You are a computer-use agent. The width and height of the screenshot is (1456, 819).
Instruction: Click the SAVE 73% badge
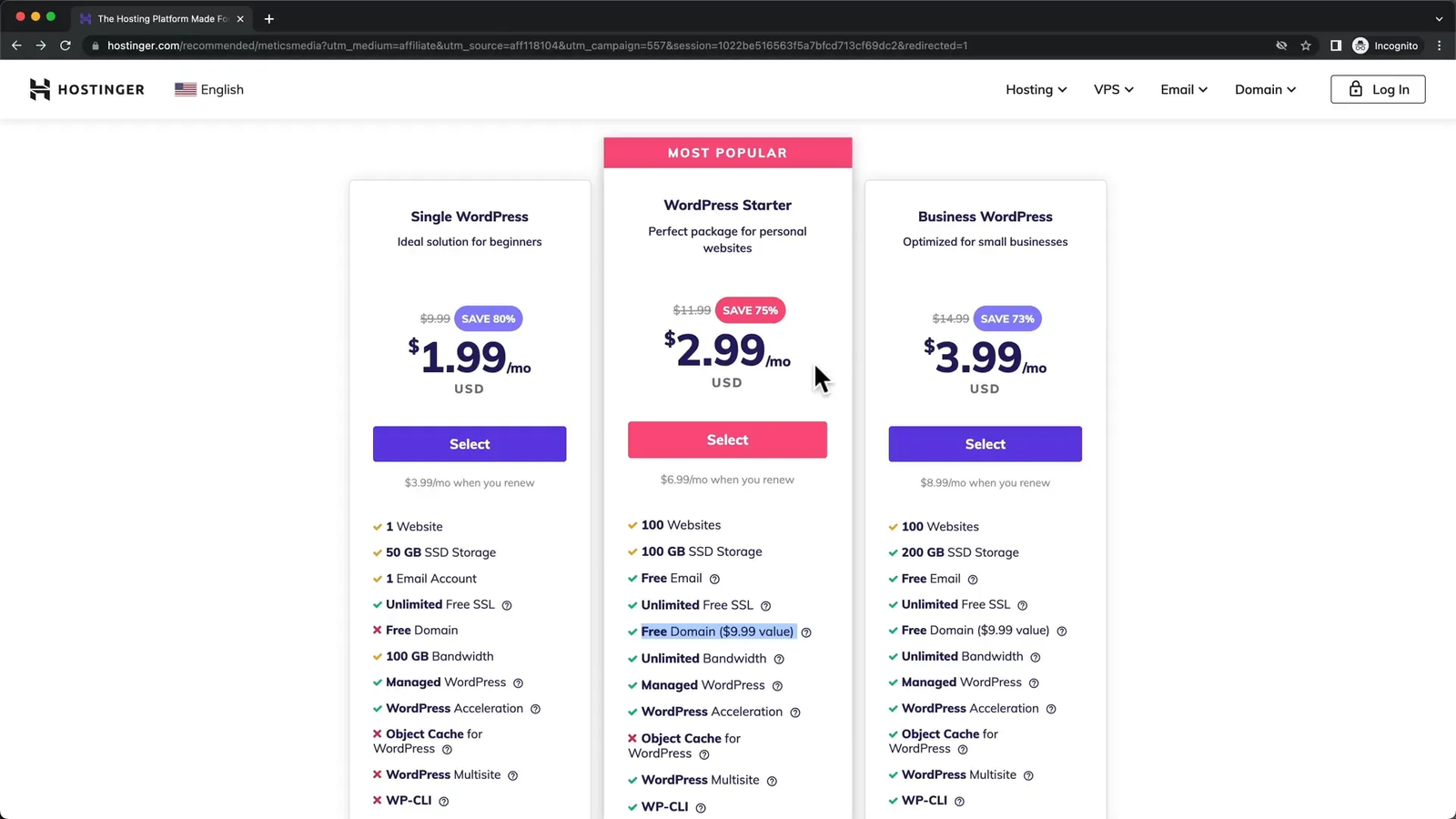click(1007, 318)
